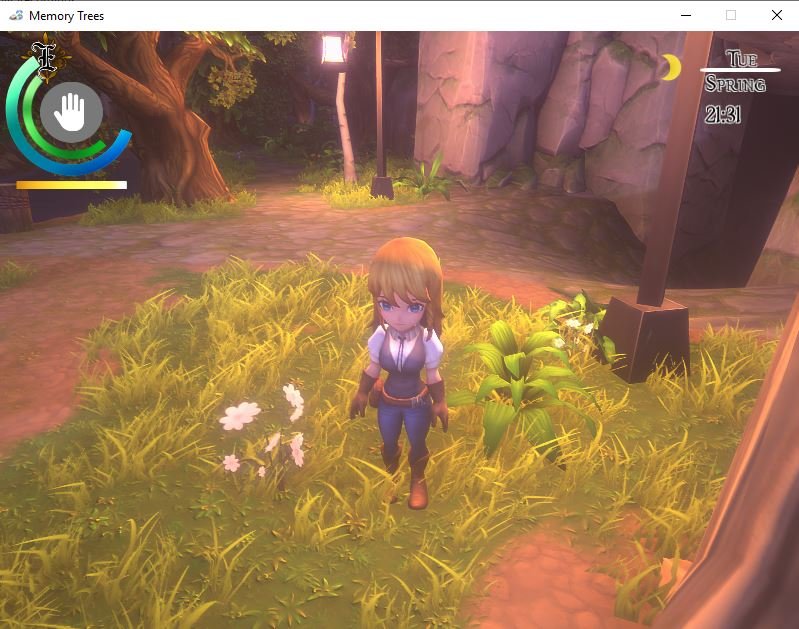Click the ornate F key emblem

coord(47,58)
